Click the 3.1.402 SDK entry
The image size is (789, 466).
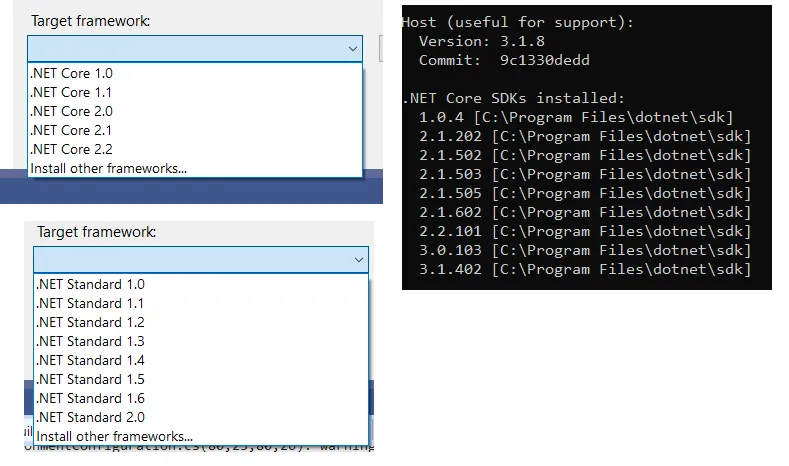tap(585, 269)
